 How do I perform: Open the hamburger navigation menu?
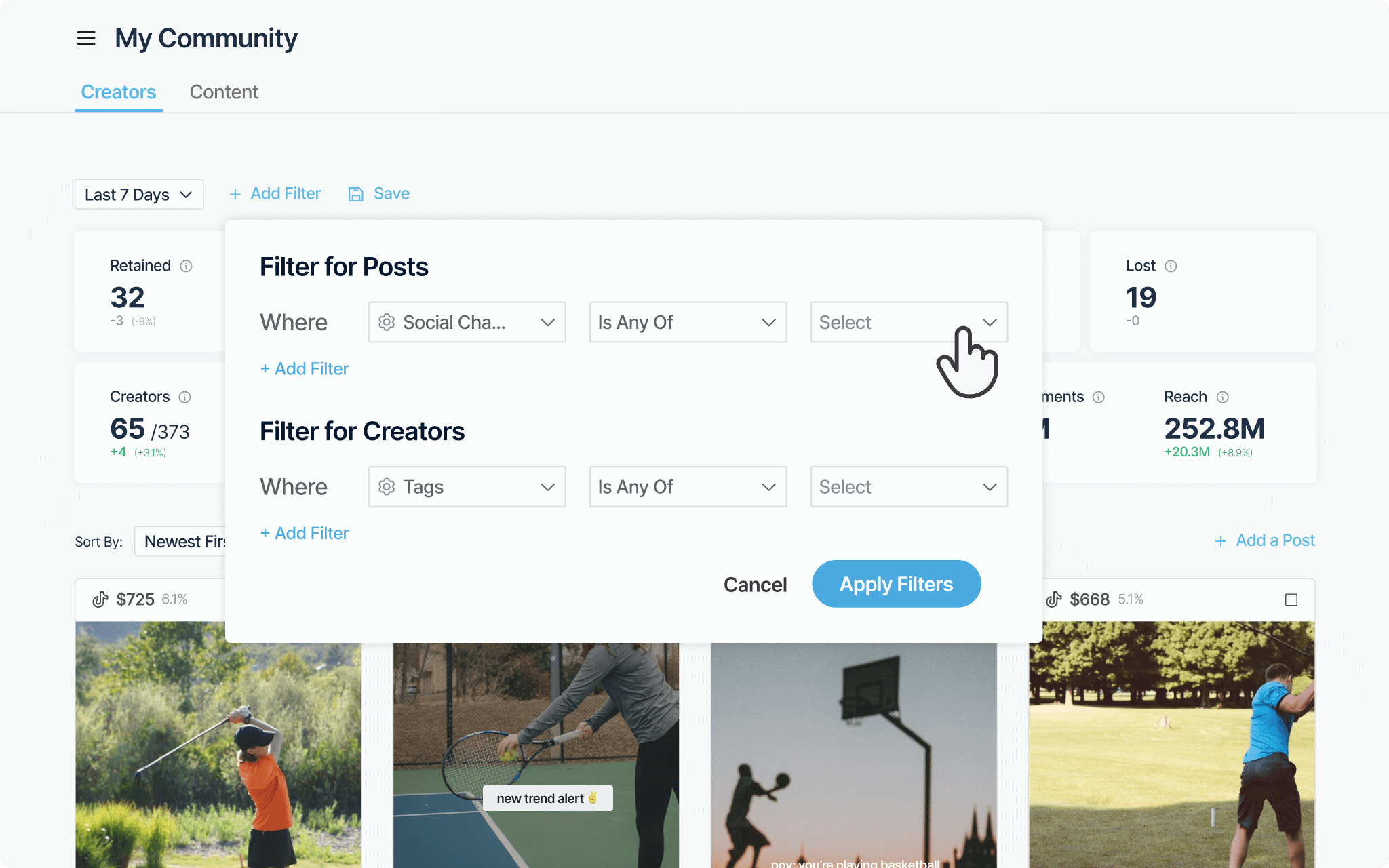[x=86, y=39]
